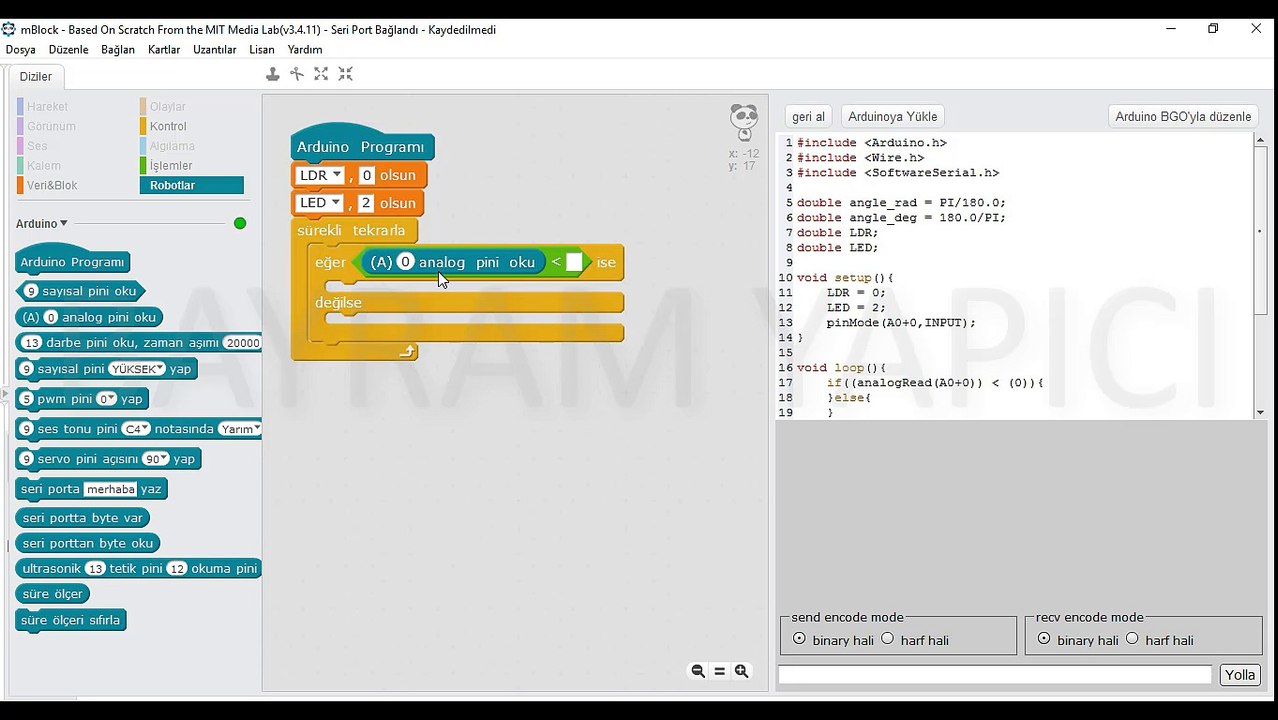Select harf hali for recv encode mode
Image resolution: width=1278 pixels, height=720 pixels.
[x=1132, y=639]
